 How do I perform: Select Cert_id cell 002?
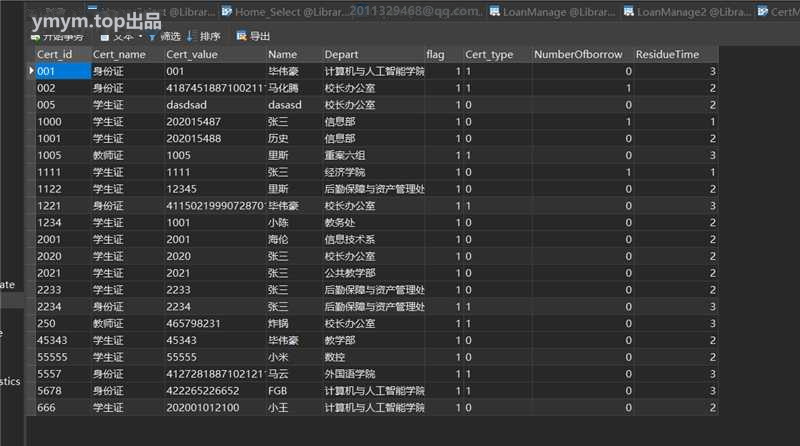click(x=63, y=88)
